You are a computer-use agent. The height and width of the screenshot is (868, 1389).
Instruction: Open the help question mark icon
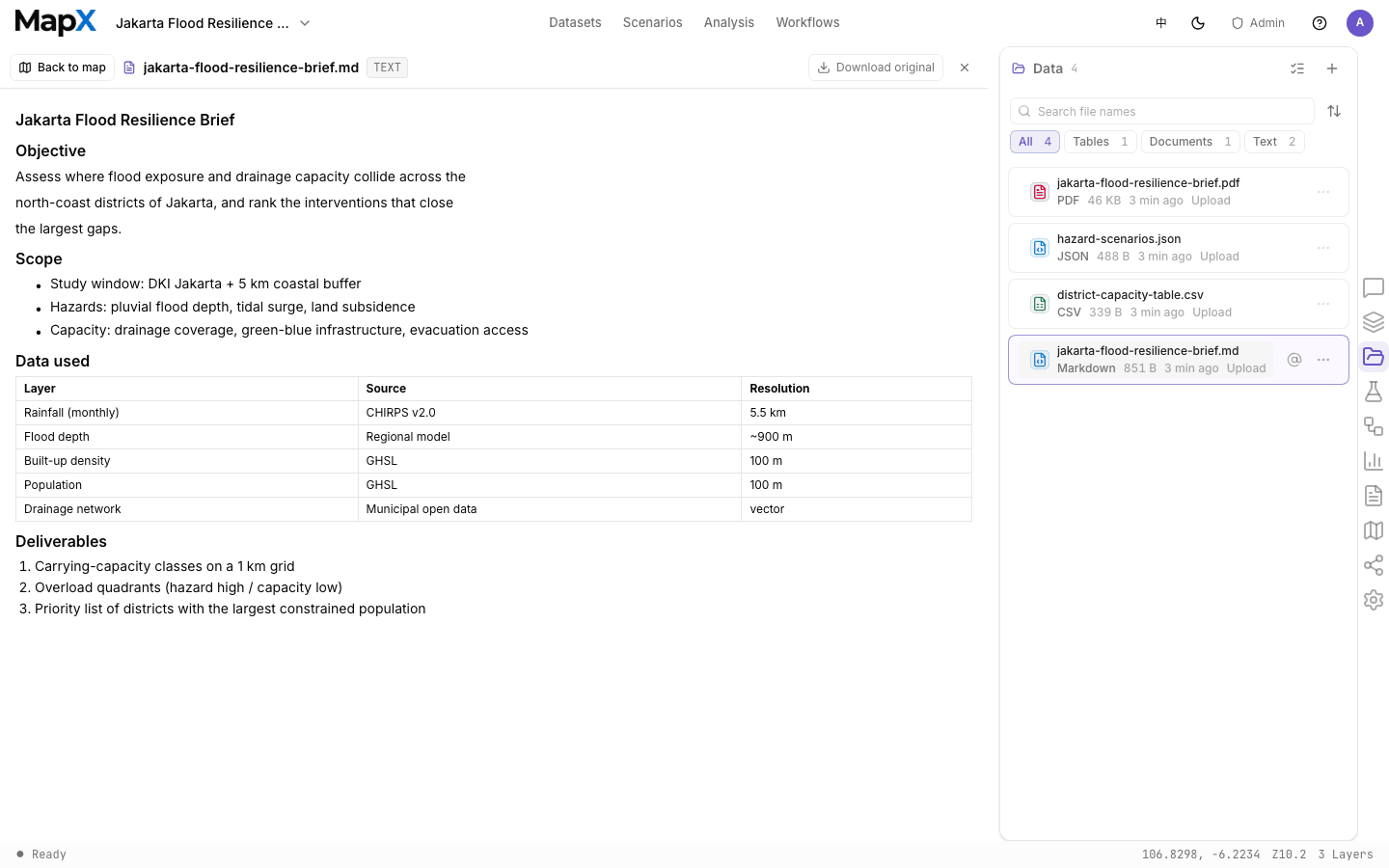[x=1320, y=23]
